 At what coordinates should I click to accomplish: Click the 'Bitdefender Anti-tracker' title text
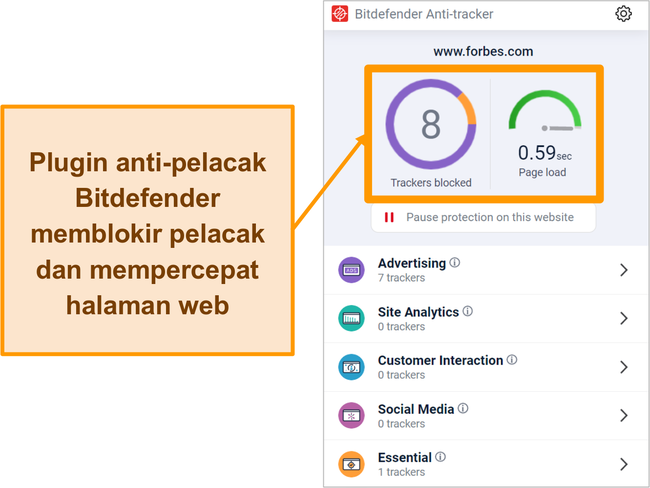point(424,14)
